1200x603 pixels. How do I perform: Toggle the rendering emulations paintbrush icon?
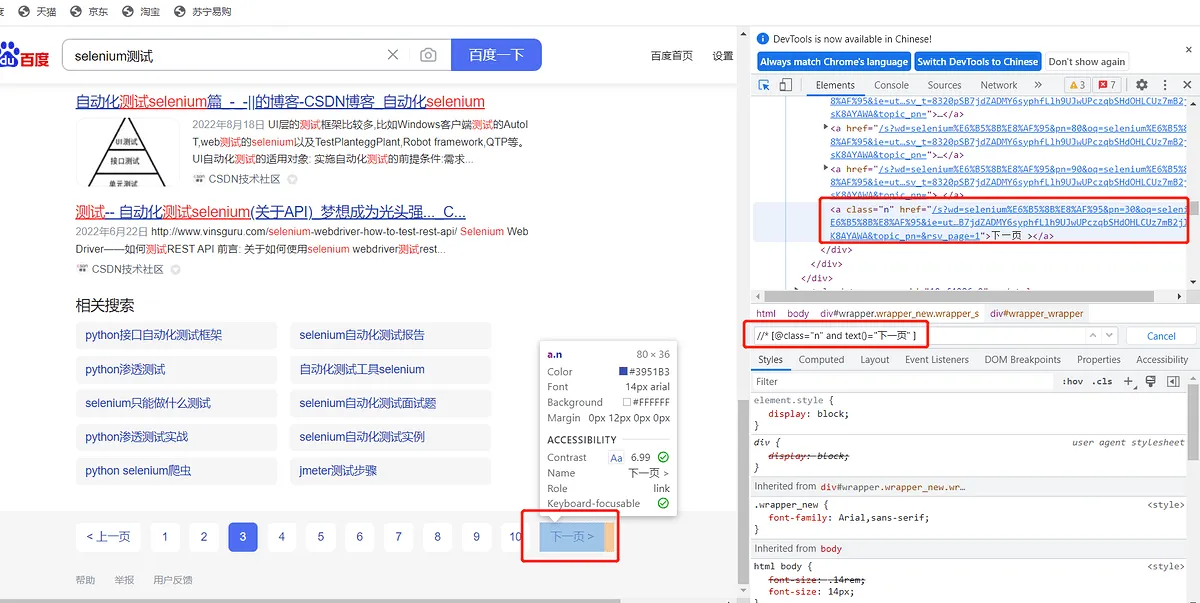click(x=1151, y=381)
